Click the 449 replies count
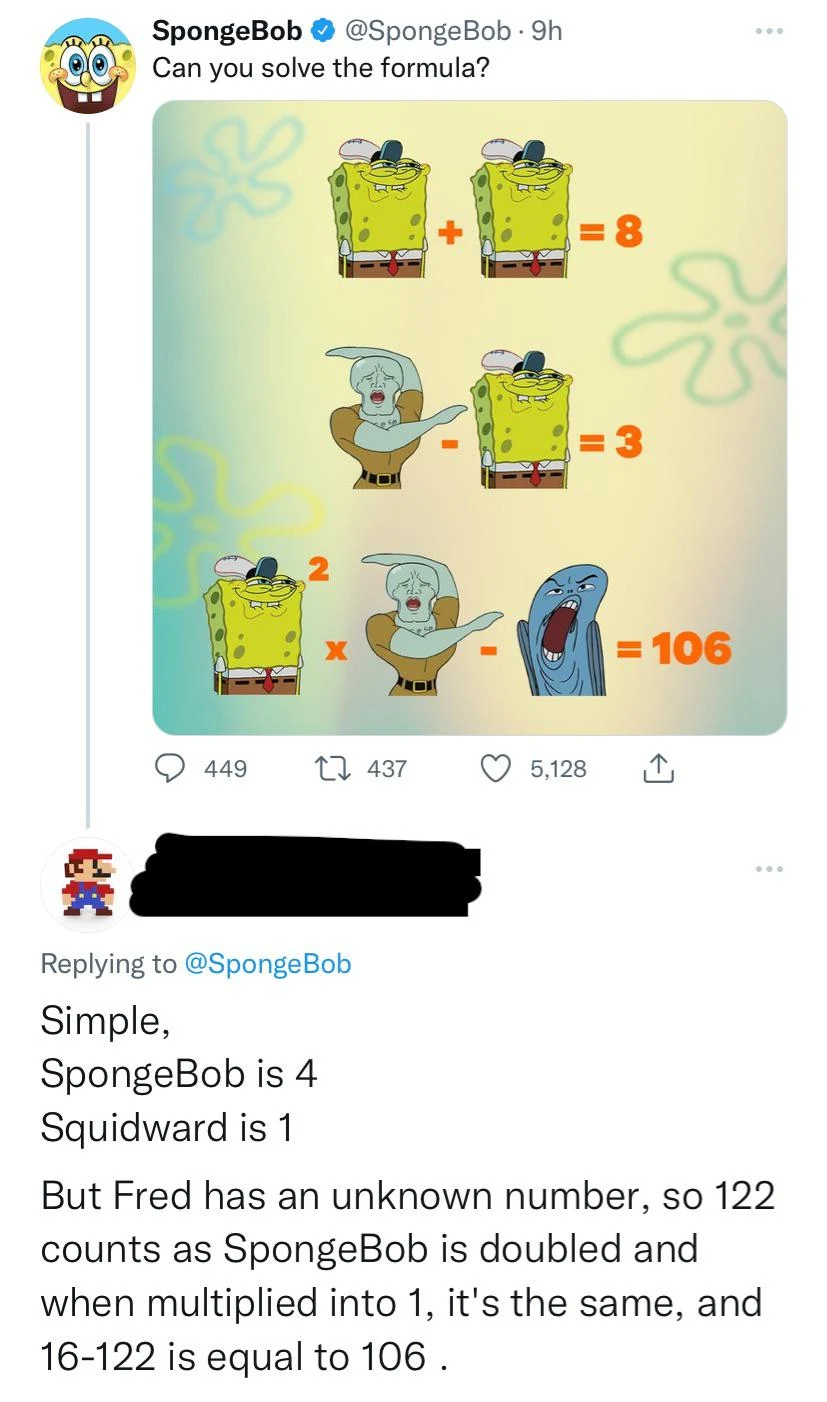The width and height of the screenshot is (827, 1402). (225, 768)
